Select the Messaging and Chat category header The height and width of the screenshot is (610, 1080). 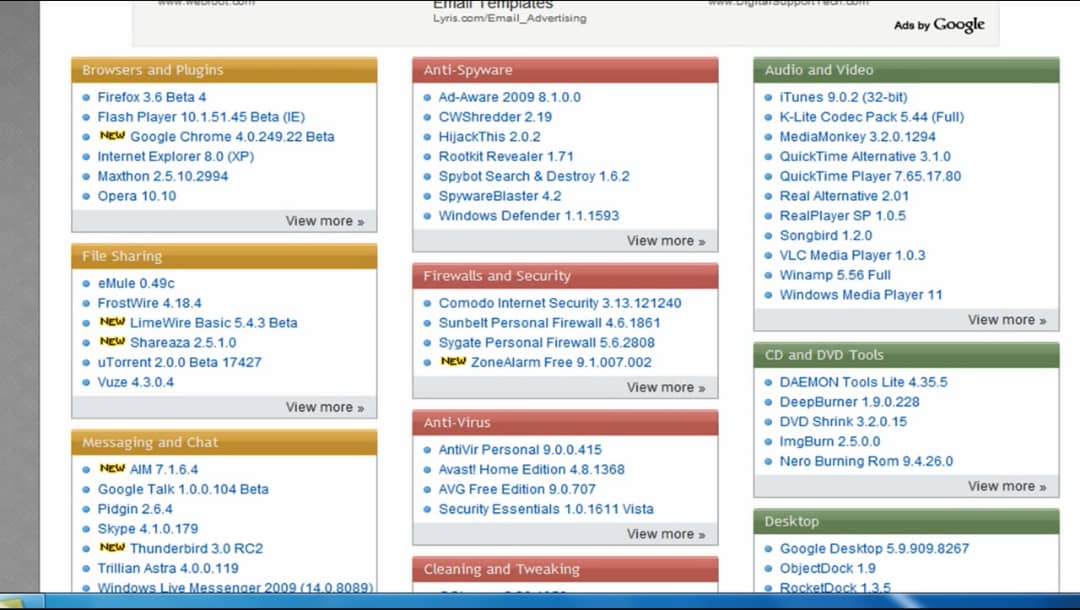tap(150, 442)
